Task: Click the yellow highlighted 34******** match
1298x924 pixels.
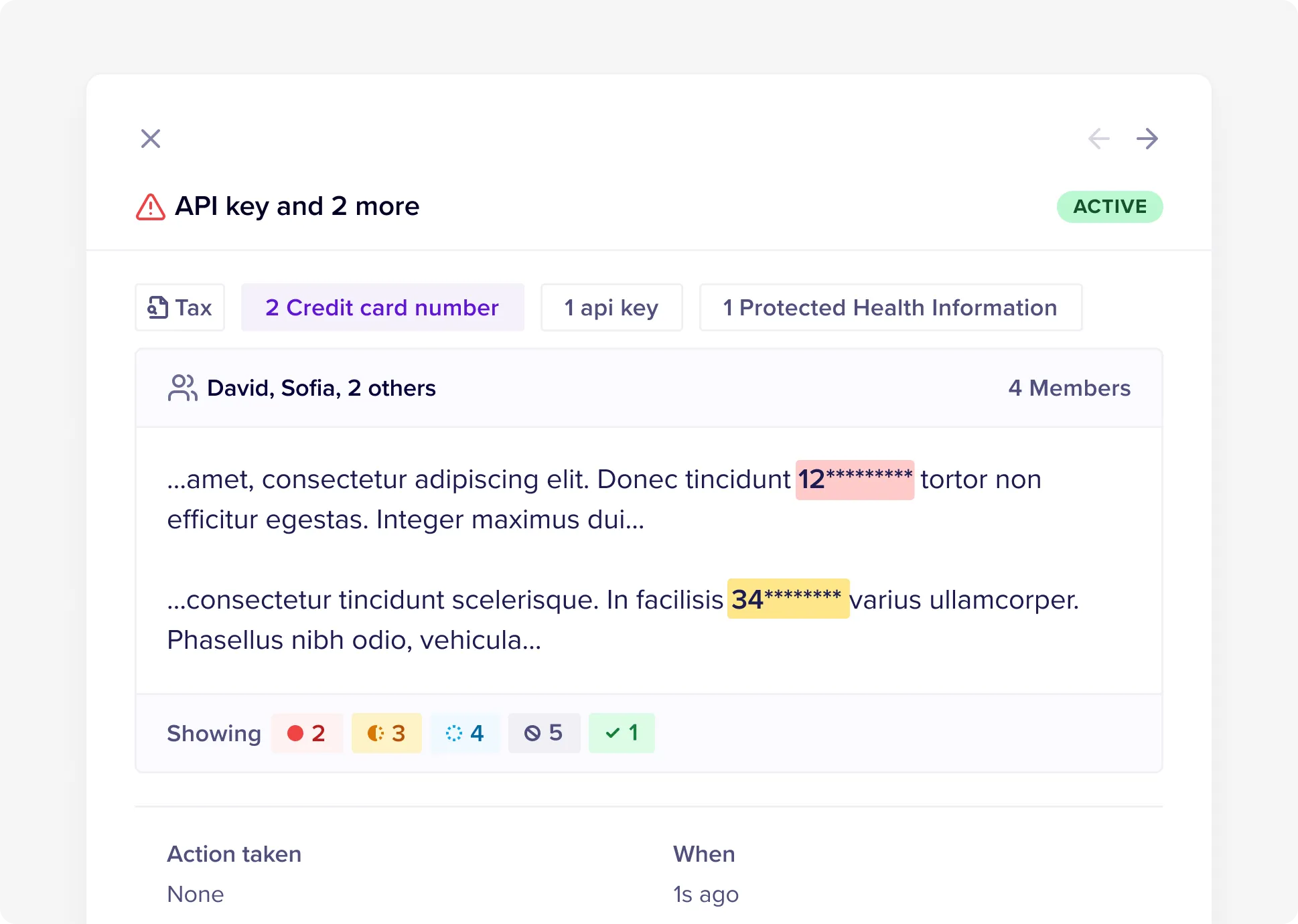Action: (x=788, y=599)
